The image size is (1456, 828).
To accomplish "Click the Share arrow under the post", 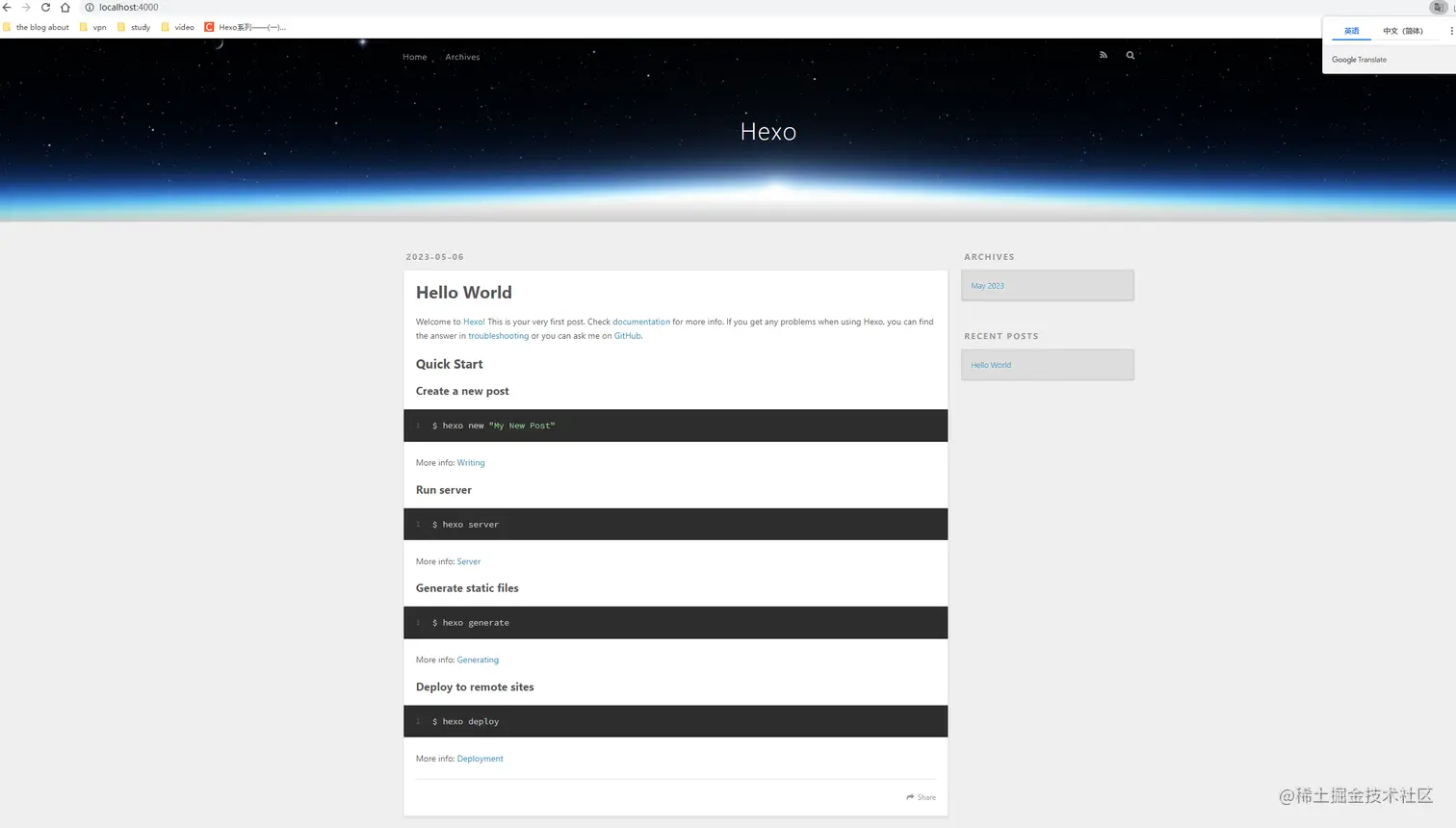I will (921, 797).
